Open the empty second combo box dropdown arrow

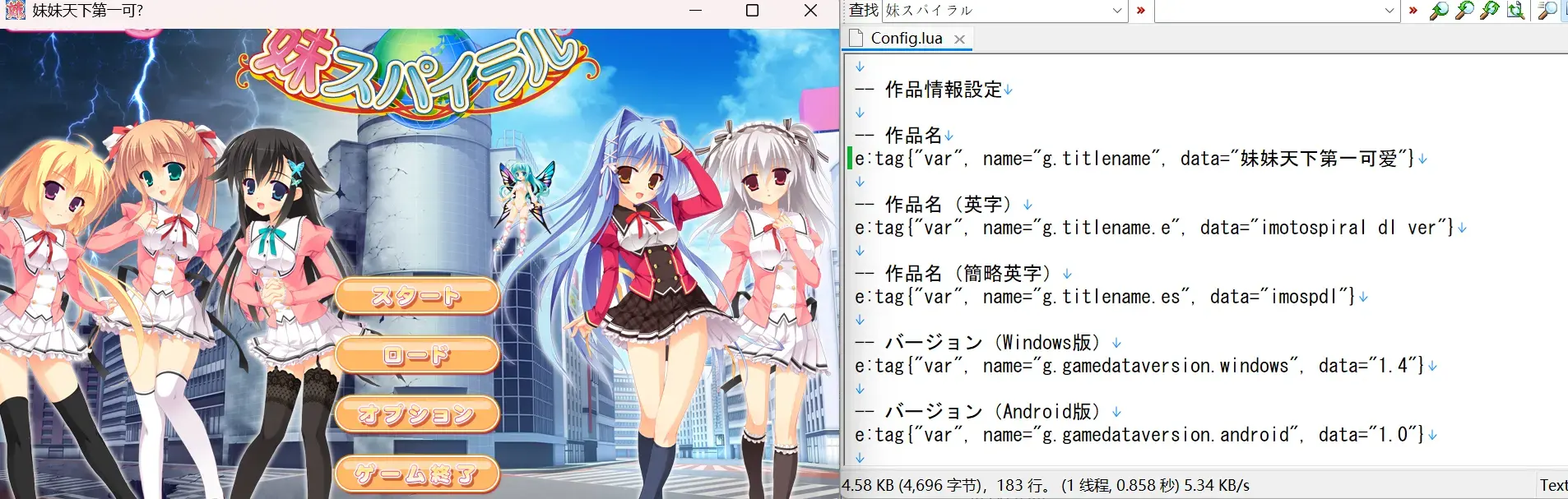coord(1389,11)
